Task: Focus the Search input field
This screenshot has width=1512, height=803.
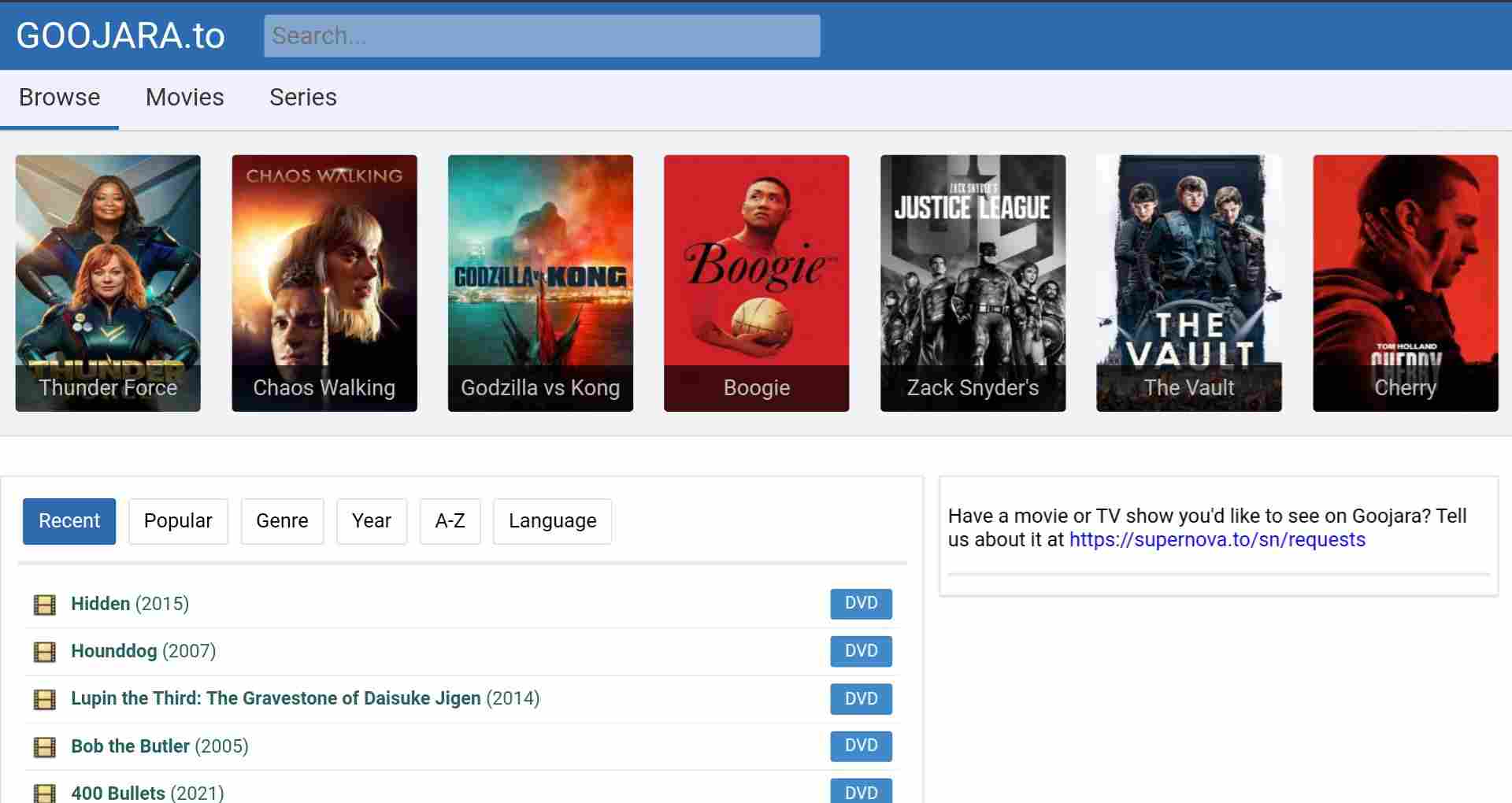Action: tap(542, 35)
